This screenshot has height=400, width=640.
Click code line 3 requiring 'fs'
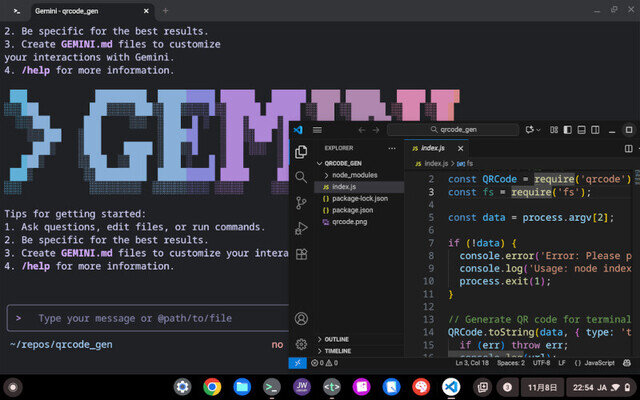coord(519,192)
